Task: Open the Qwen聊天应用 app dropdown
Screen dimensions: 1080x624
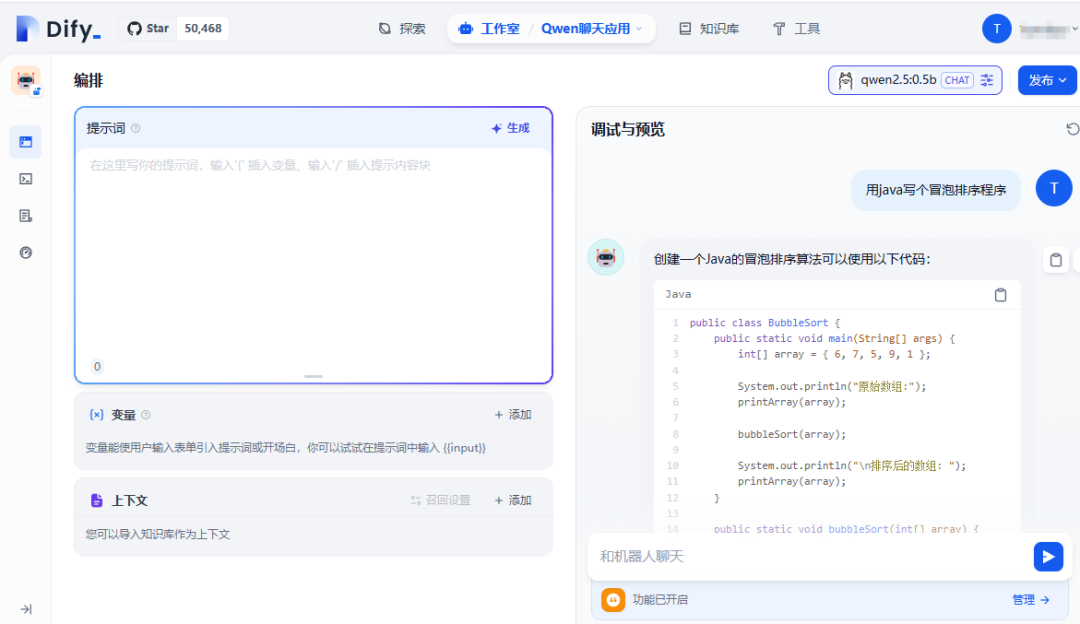Action: [x=593, y=29]
